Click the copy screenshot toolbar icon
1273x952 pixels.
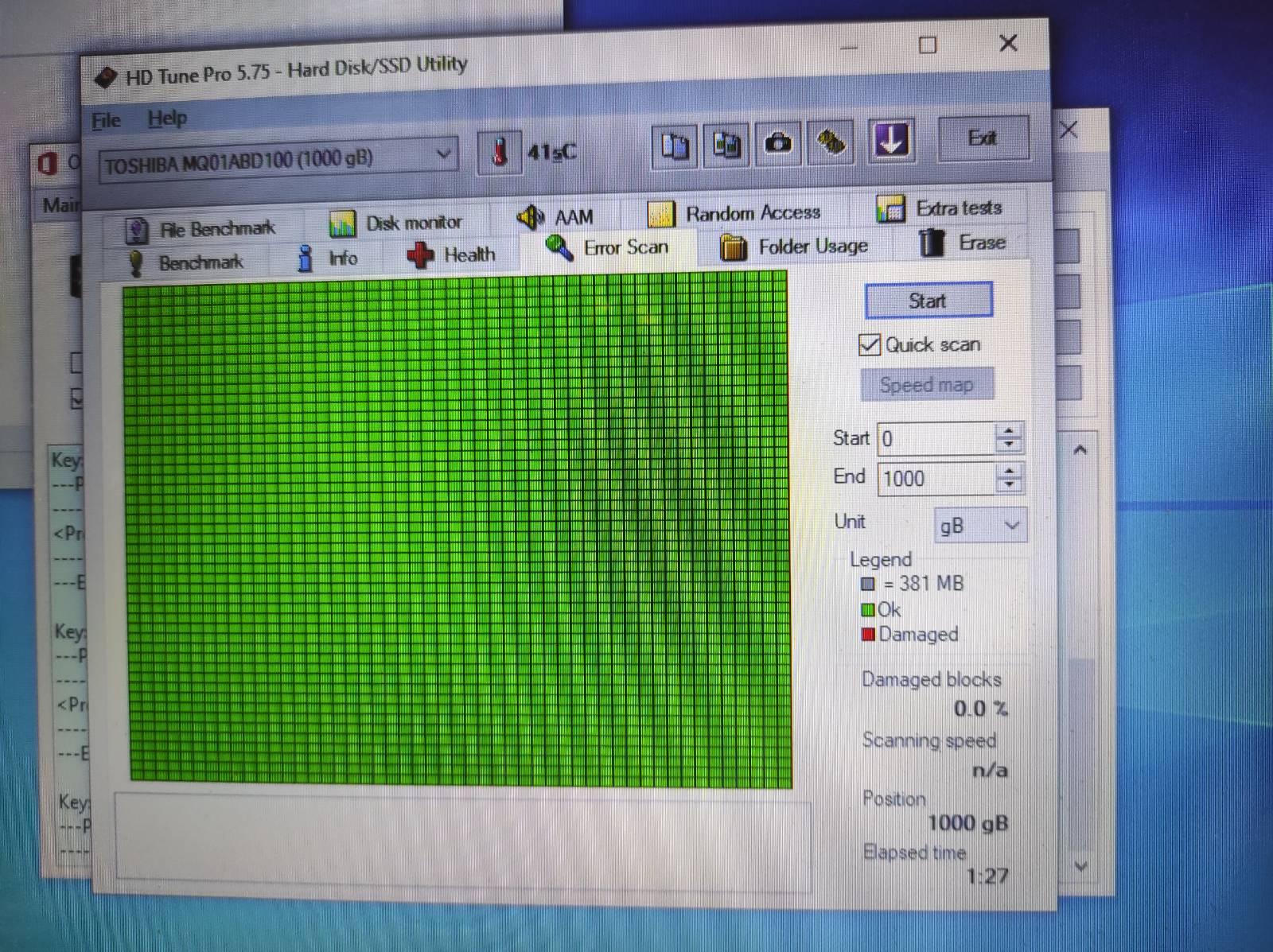tap(726, 145)
